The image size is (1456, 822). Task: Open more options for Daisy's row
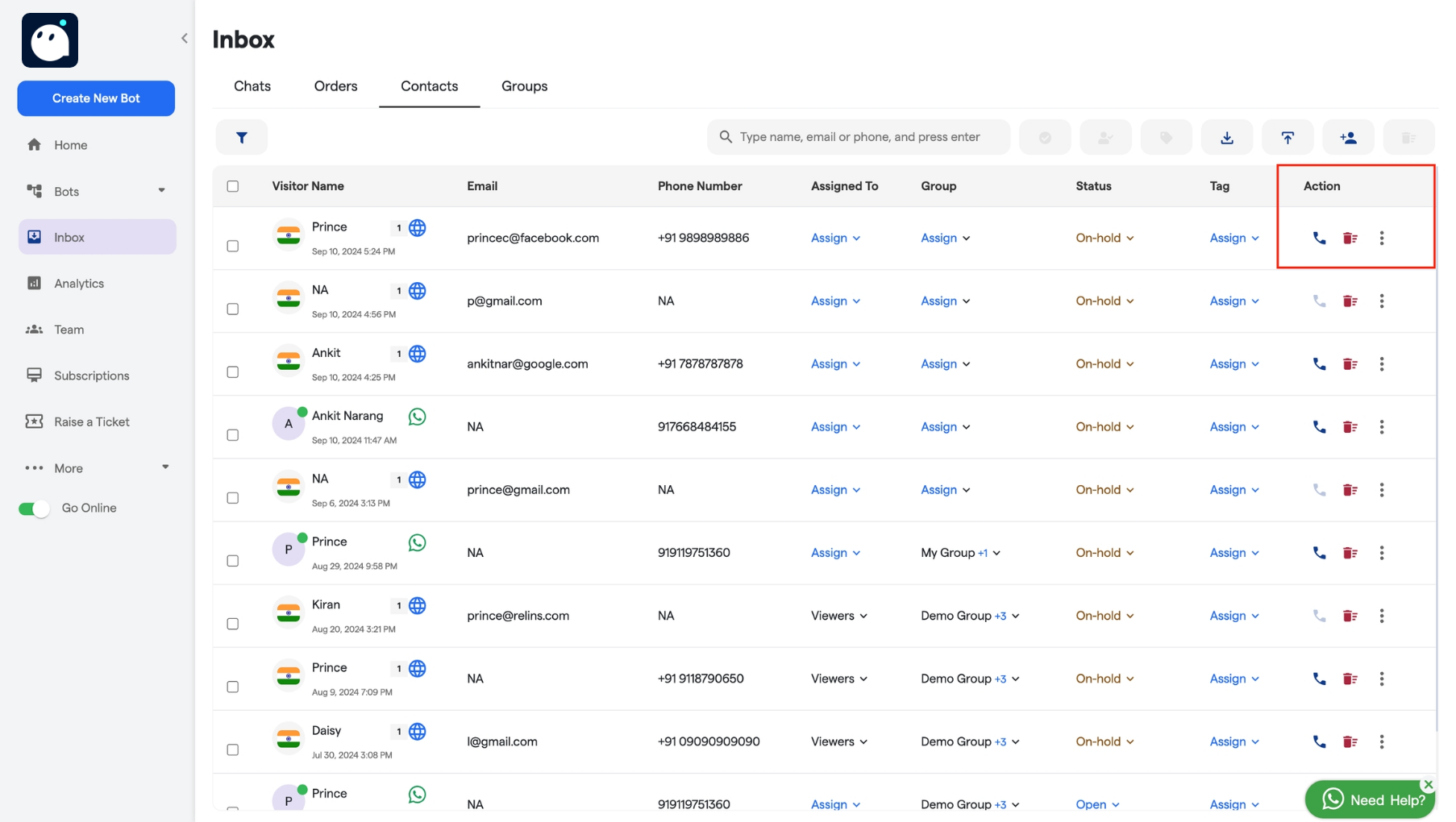[1382, 741]
